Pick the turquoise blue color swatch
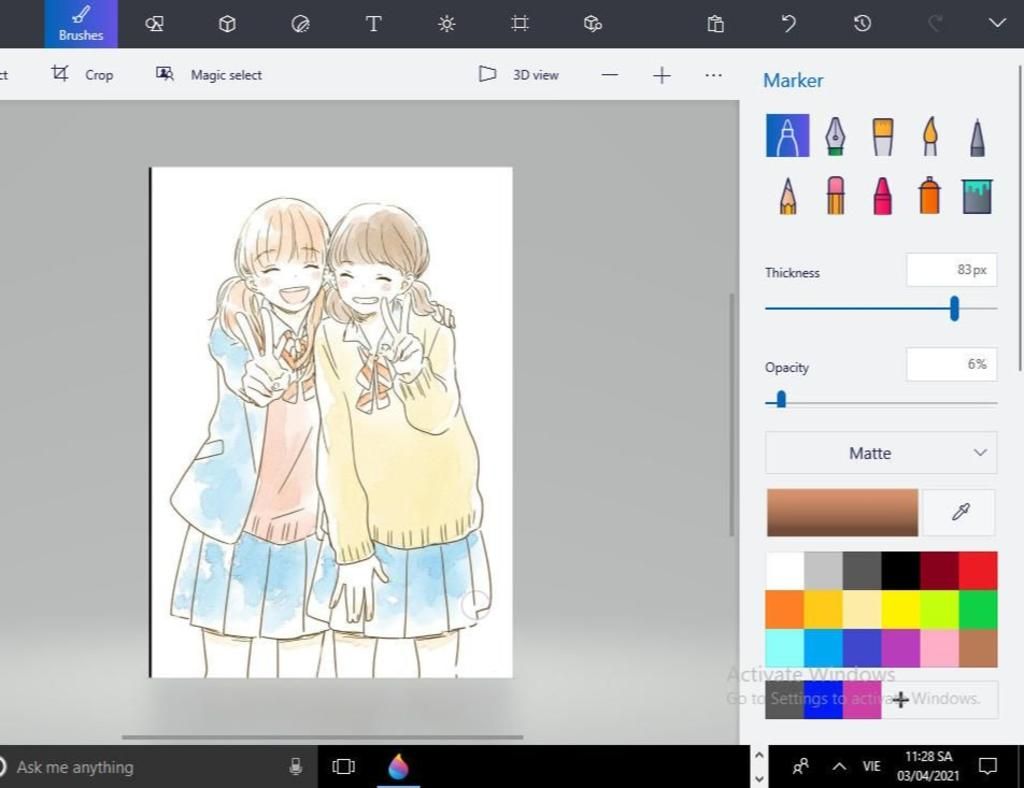 pyautogui.click(x=824, y=648)
